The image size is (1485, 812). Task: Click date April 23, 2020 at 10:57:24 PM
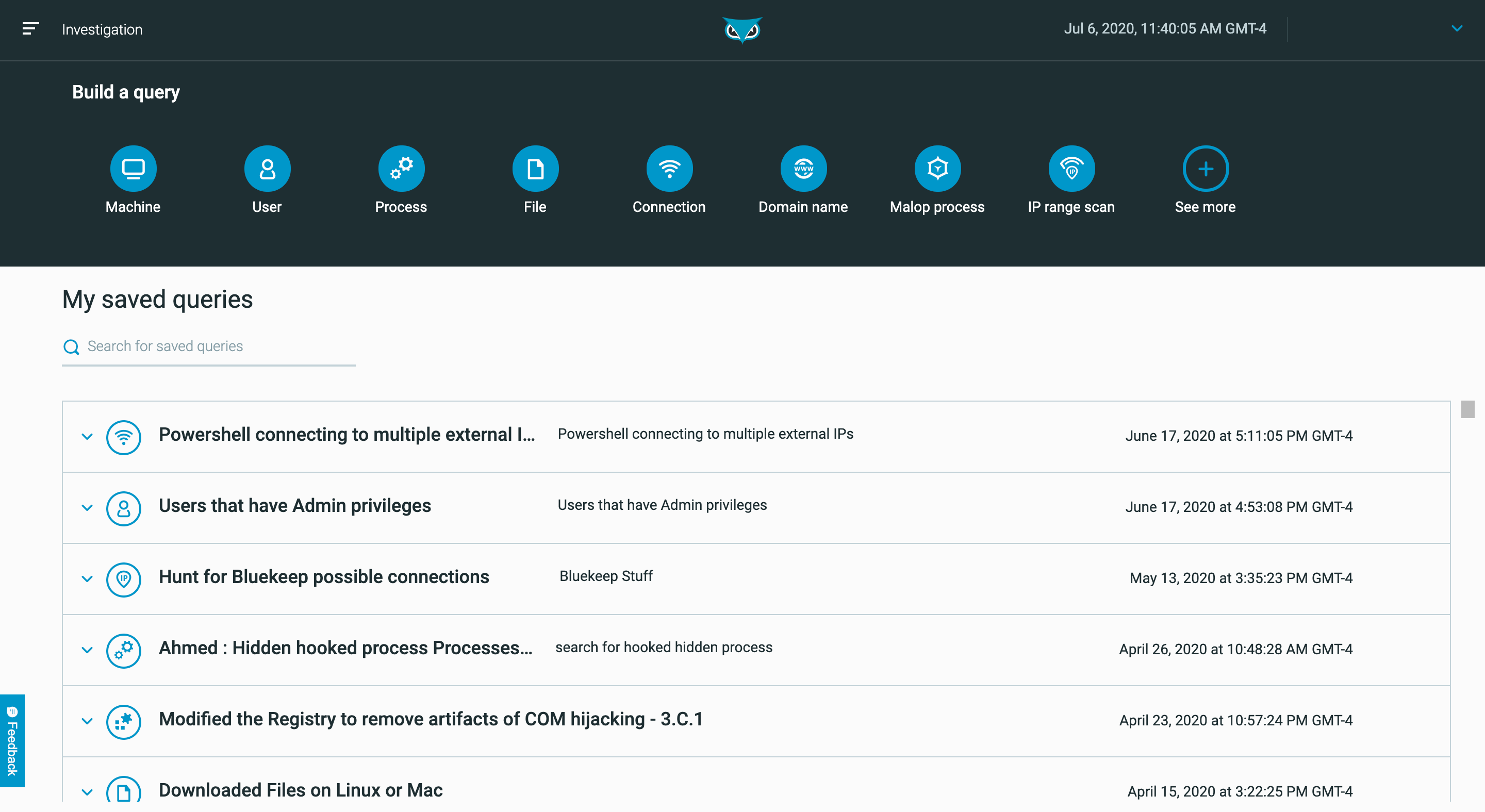[1235, 720]
